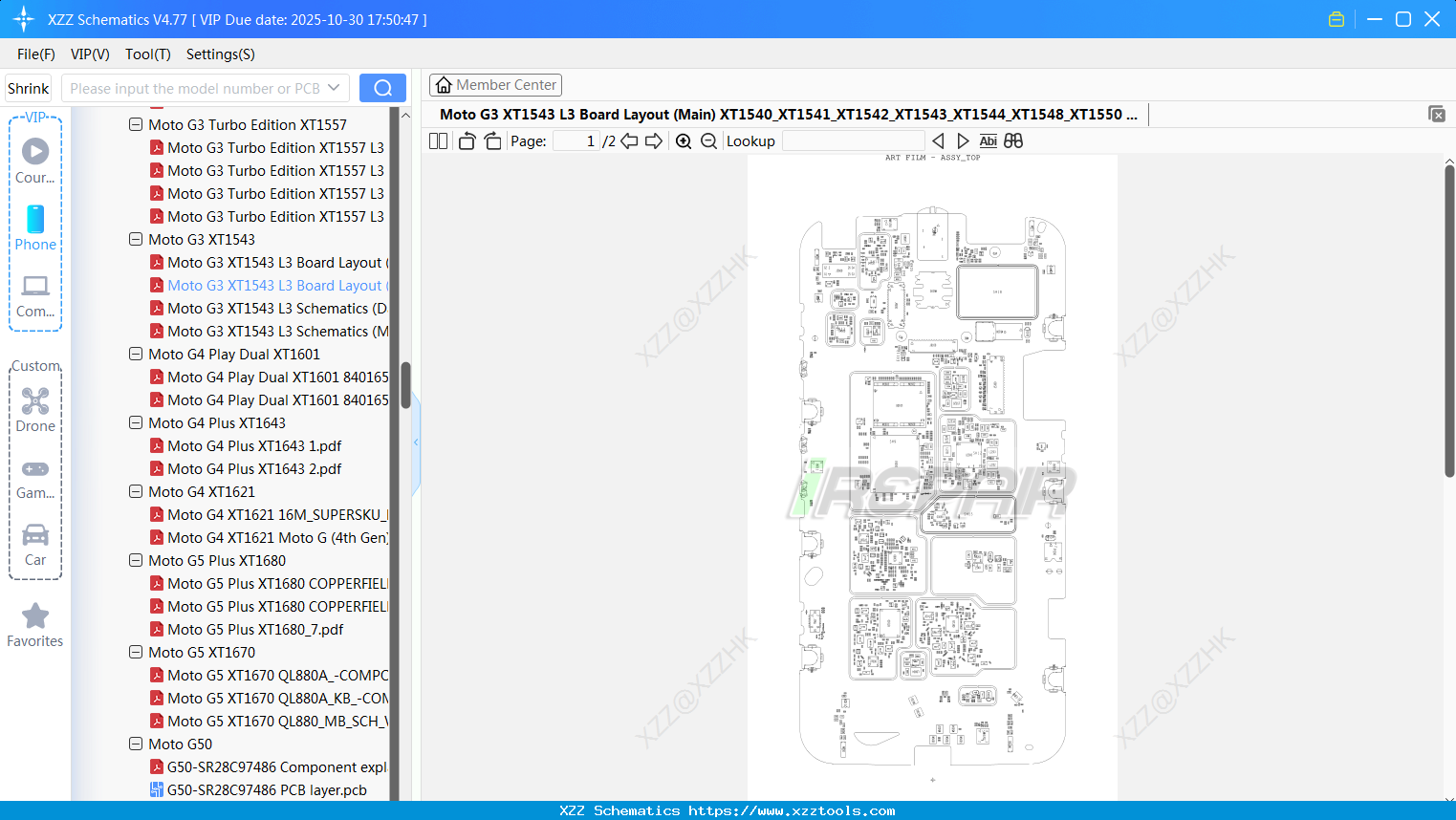Screen dimensions: 1456x820
Task: Toggle side-by-side page display
Action: (x=437, y=140)
